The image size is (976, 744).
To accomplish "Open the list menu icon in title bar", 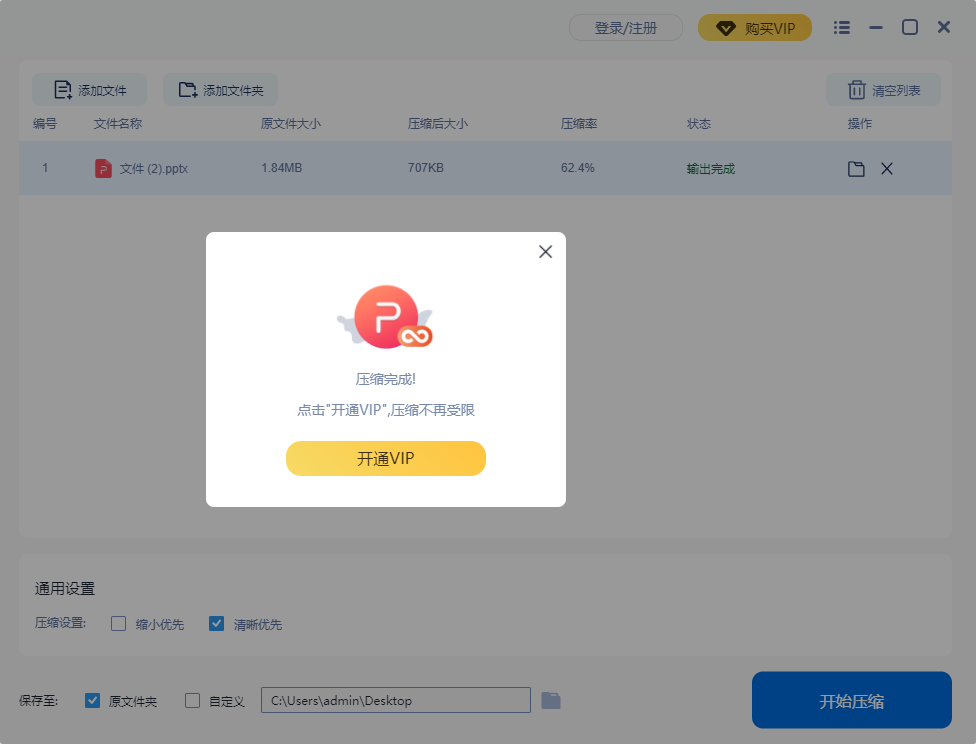I will click(x=842, y=27).
